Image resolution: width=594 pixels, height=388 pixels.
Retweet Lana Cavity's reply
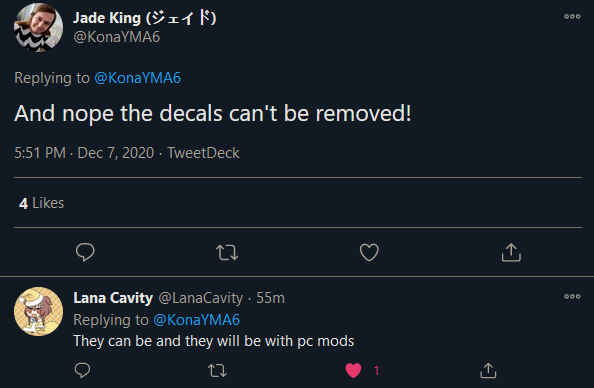(217, 371)
